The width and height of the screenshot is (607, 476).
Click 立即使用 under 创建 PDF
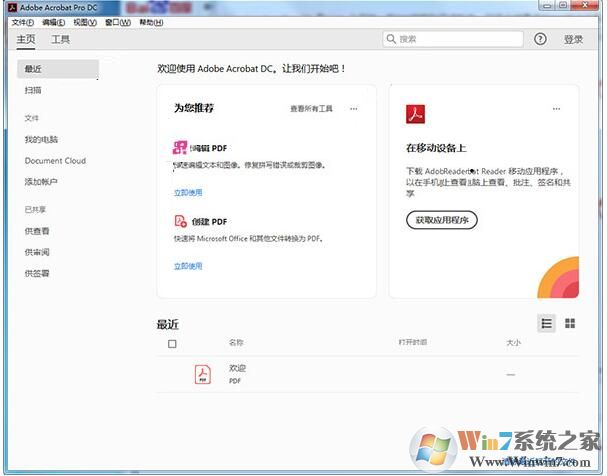tap(188, 266)
